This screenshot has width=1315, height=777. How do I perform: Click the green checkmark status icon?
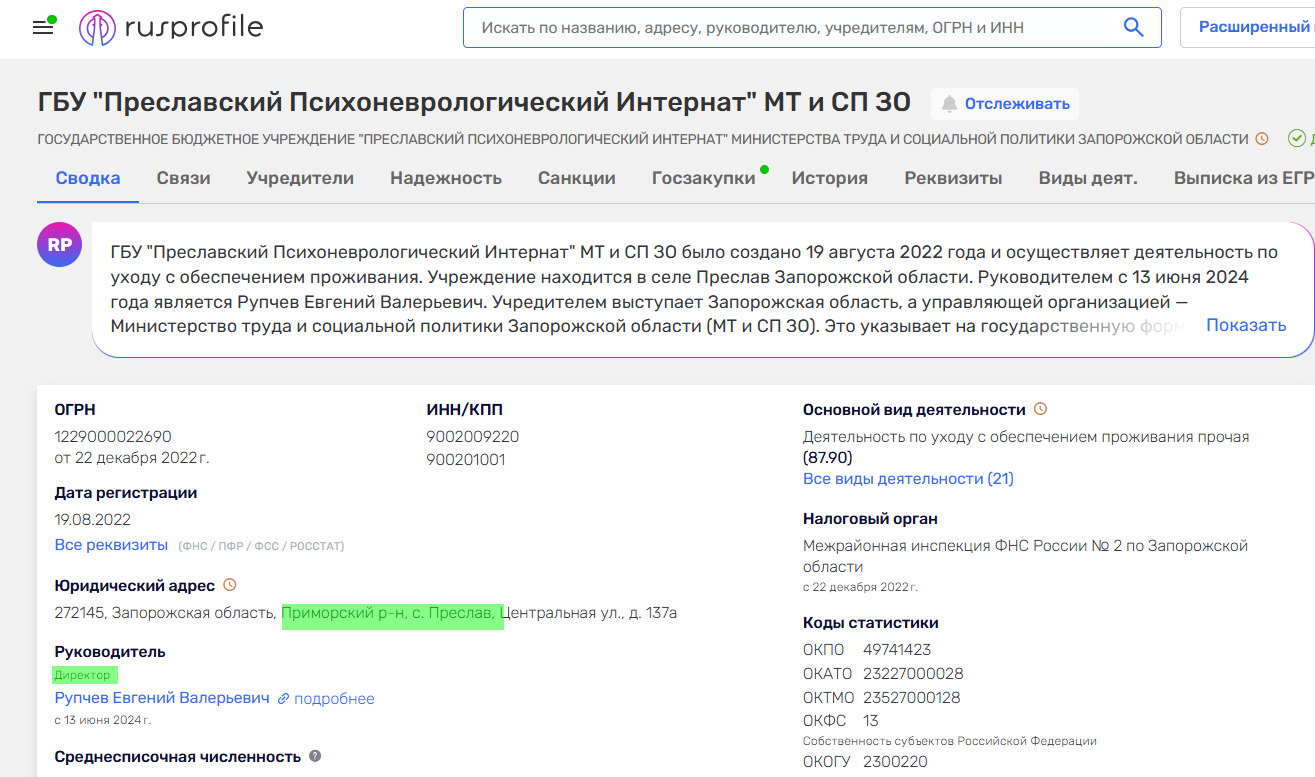(1296, 139)
